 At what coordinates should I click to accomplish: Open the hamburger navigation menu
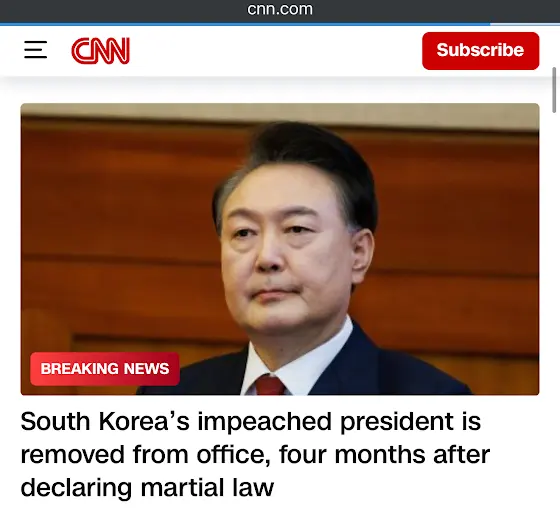[35, 50]
